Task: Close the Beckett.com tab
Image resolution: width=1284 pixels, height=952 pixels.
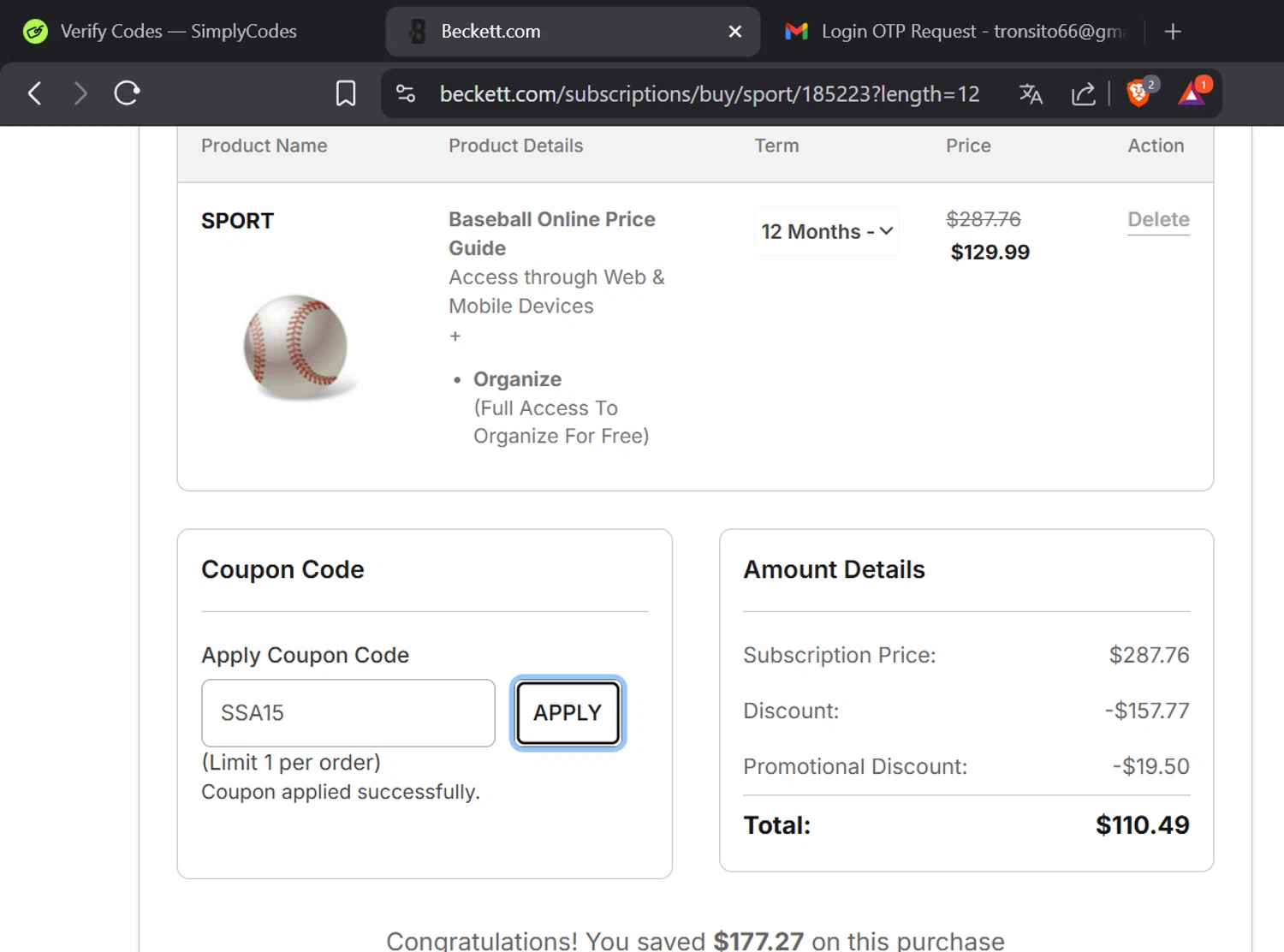Action: pos(734,32)
